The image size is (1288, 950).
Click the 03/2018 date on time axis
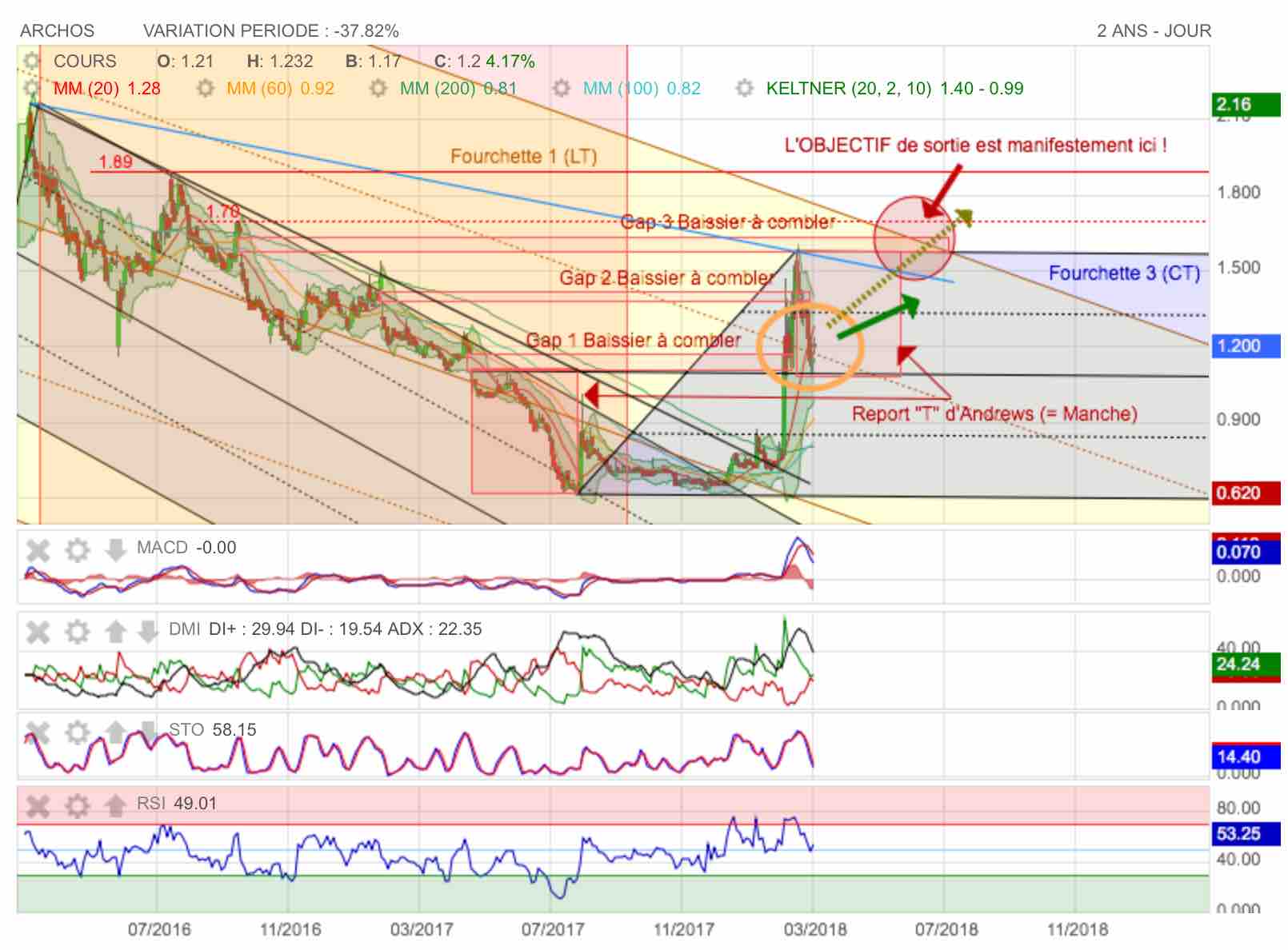click(x=815, y=930)
